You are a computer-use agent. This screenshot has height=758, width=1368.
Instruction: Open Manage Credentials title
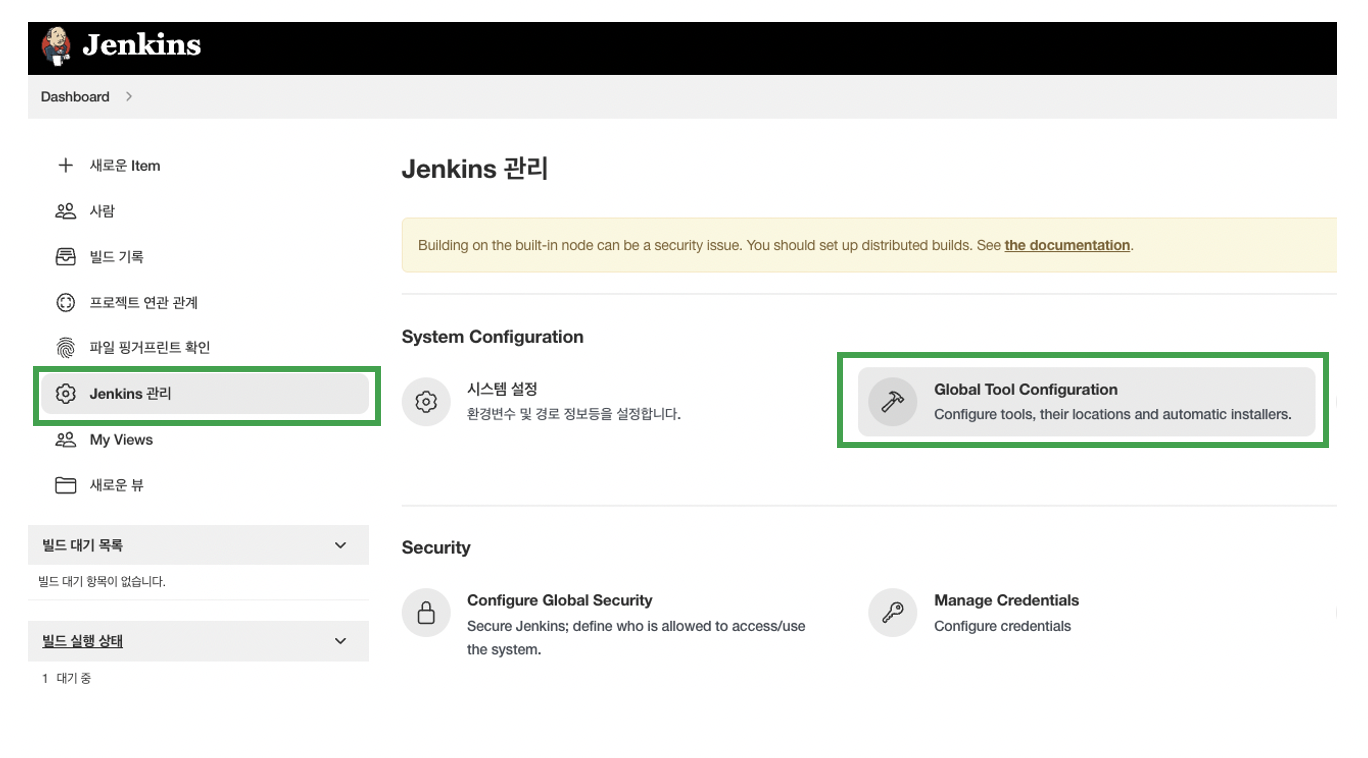[1006, 601]
